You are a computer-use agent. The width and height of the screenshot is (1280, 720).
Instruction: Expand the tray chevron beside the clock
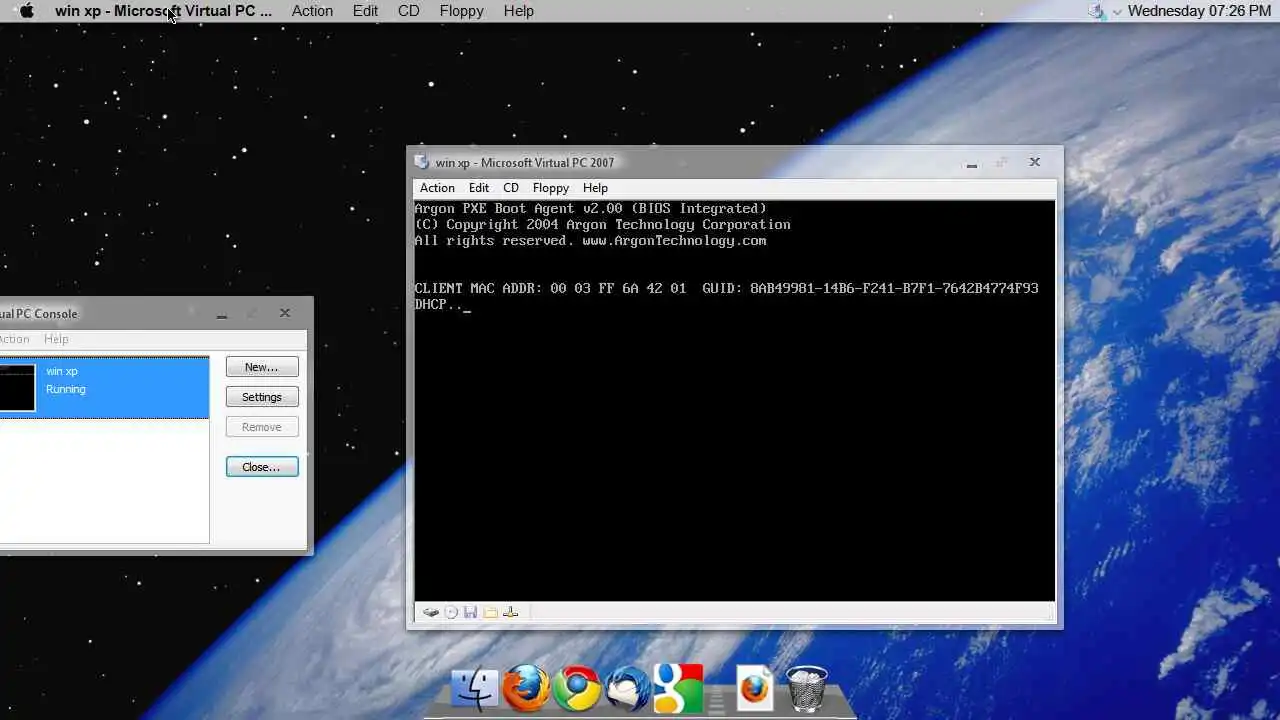tap(1117, 12)
